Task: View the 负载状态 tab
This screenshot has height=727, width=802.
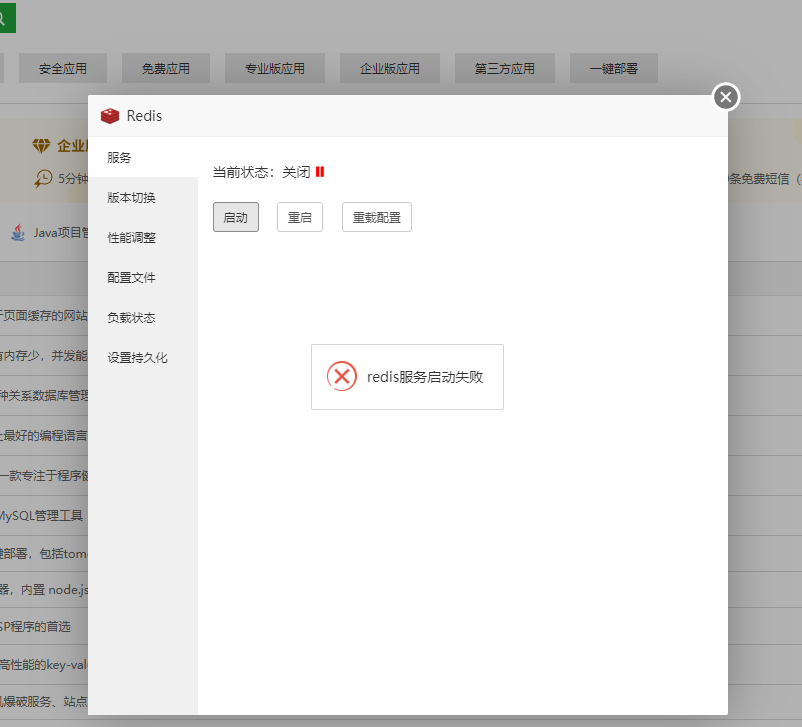Action: point(143,317)
